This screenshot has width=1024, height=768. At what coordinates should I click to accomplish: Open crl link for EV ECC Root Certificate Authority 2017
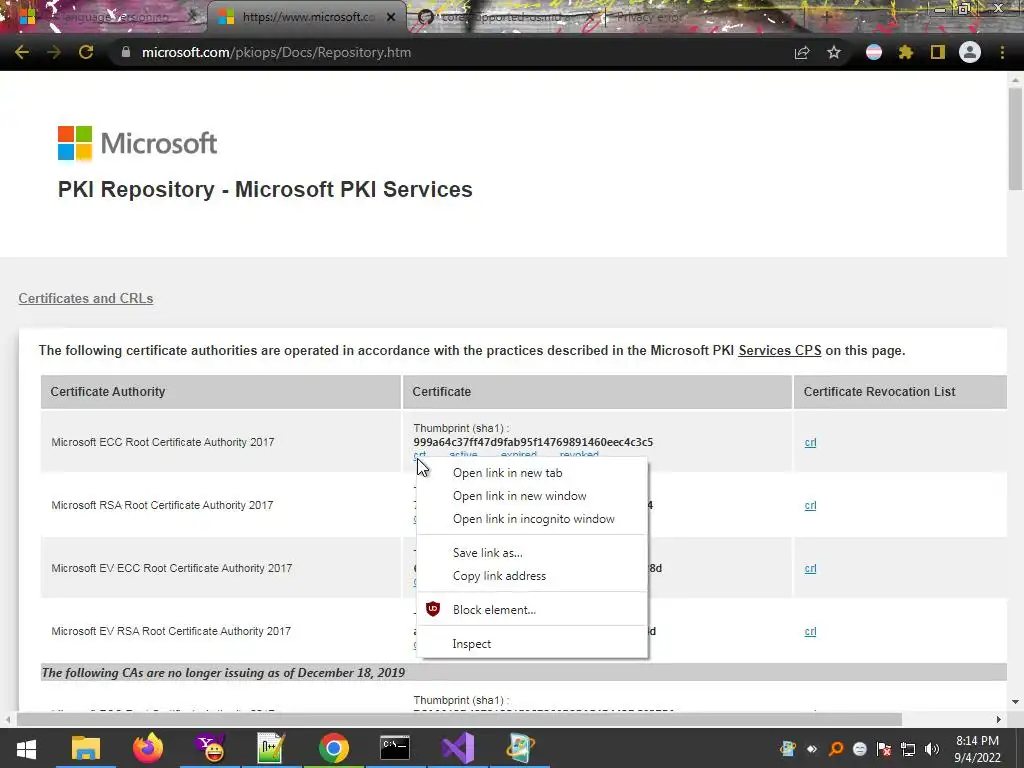point(810,568)
